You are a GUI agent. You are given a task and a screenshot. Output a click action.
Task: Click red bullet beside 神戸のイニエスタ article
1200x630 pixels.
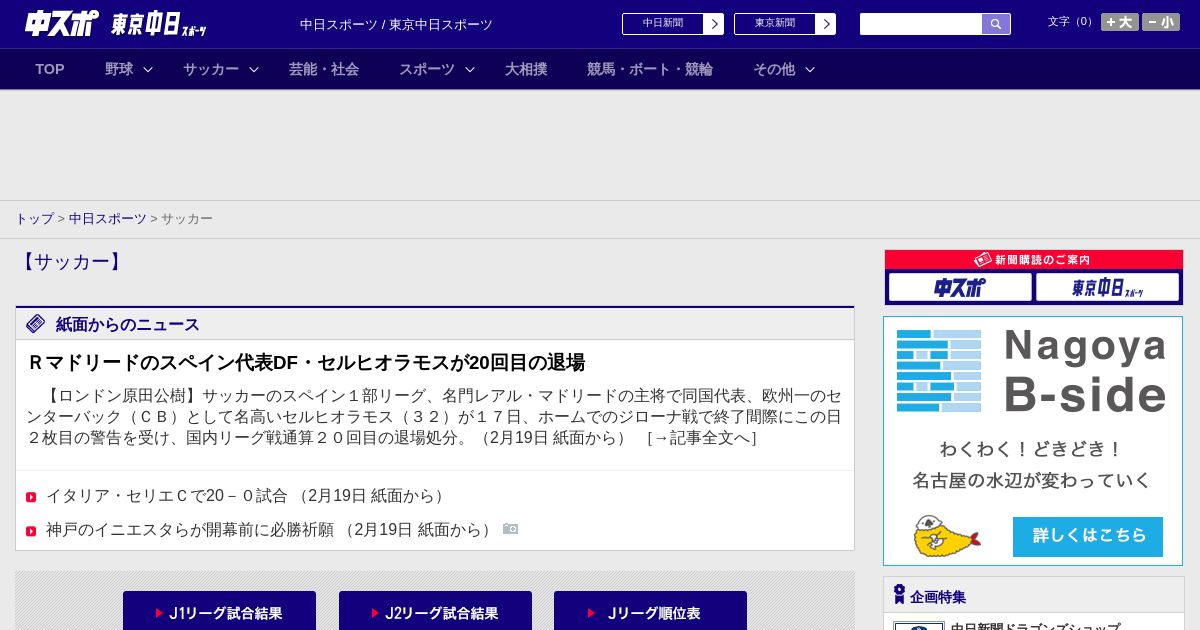point(31,531)
